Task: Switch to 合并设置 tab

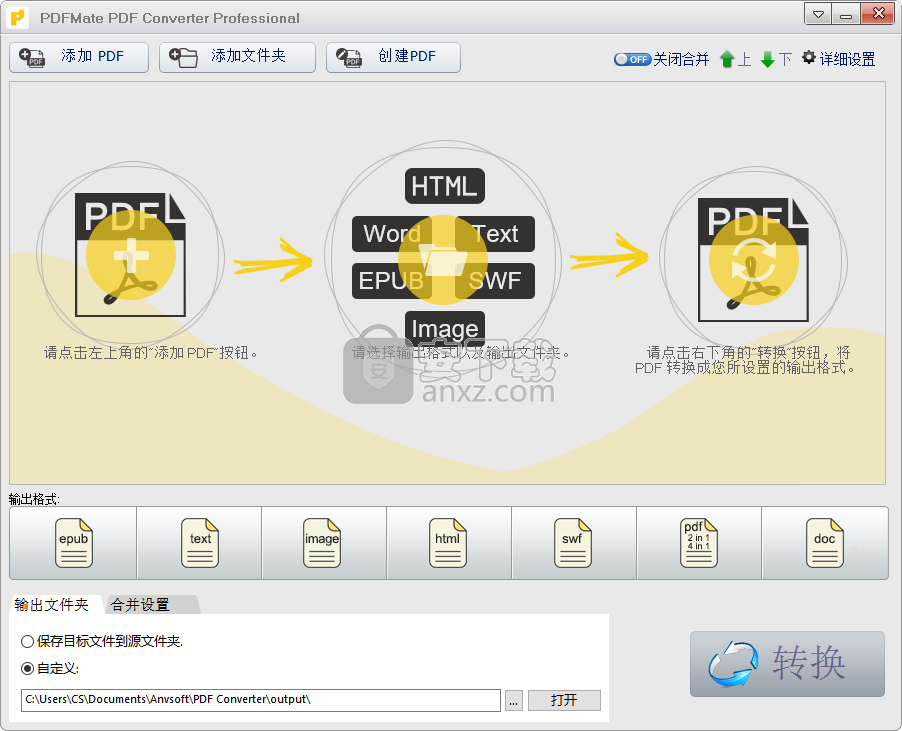Action: click(x=151, y=604)
